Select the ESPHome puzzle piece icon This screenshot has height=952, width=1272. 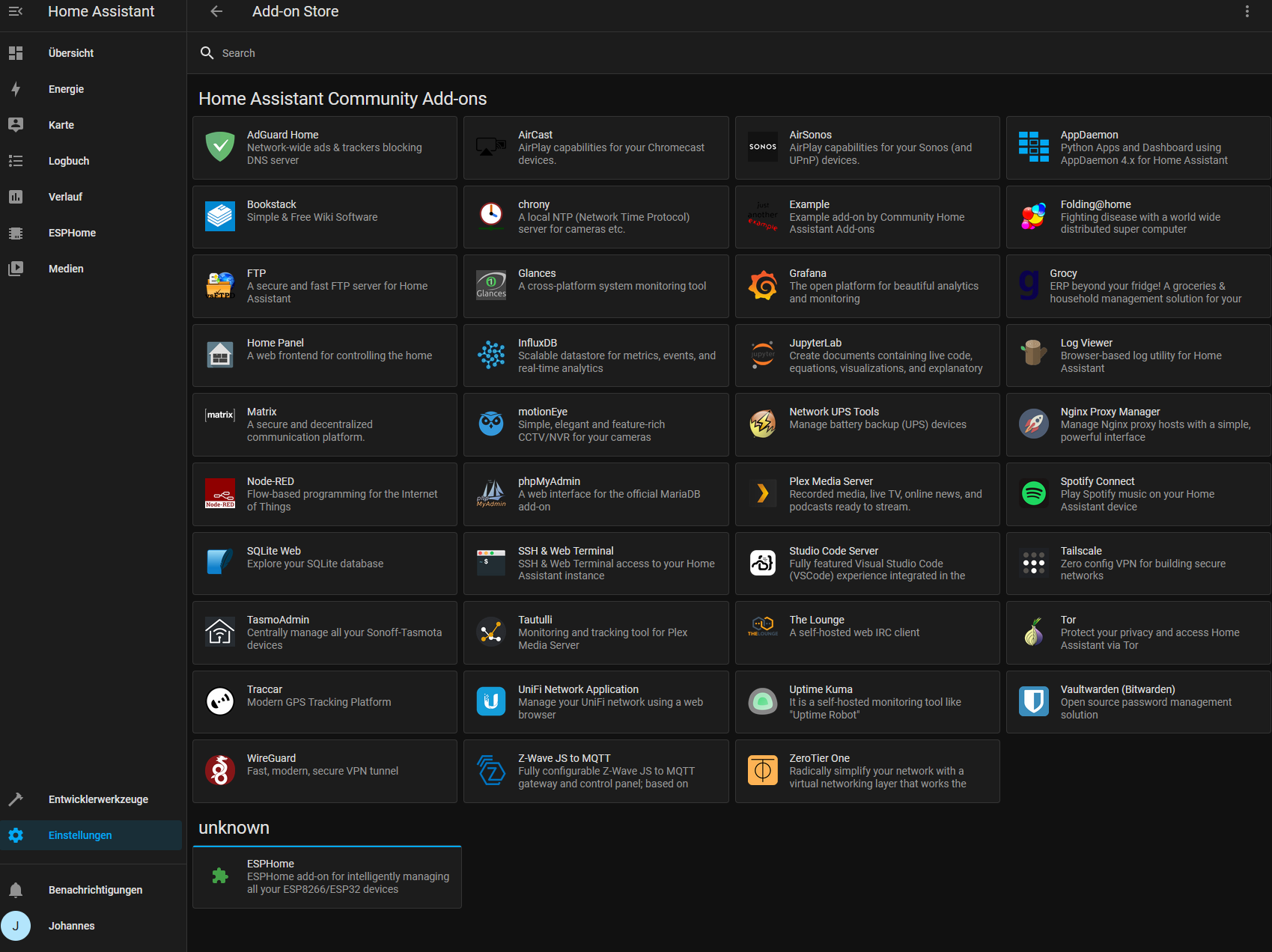[x=220, y=876]
